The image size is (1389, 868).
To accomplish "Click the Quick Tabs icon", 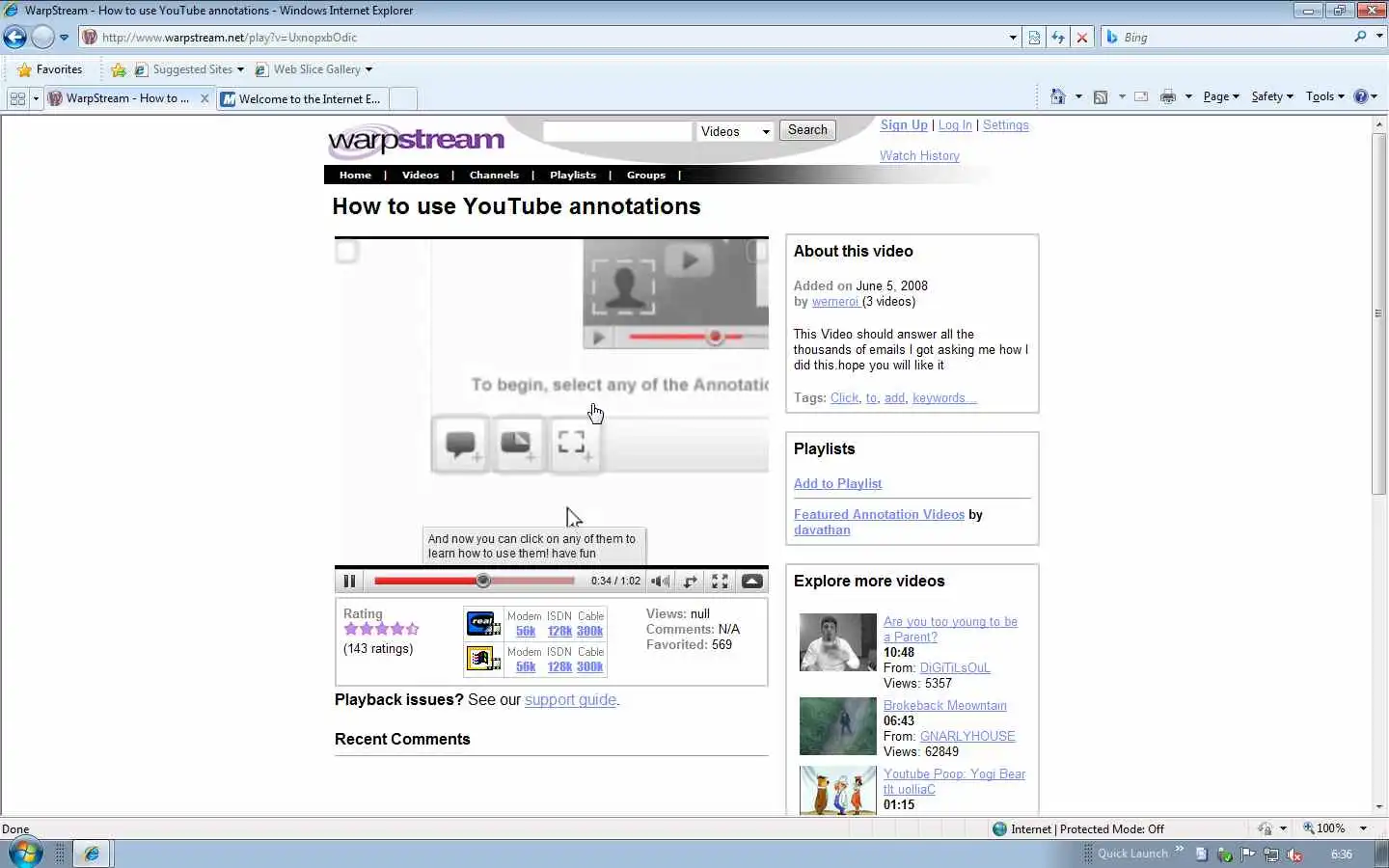I will coord(17,98).
